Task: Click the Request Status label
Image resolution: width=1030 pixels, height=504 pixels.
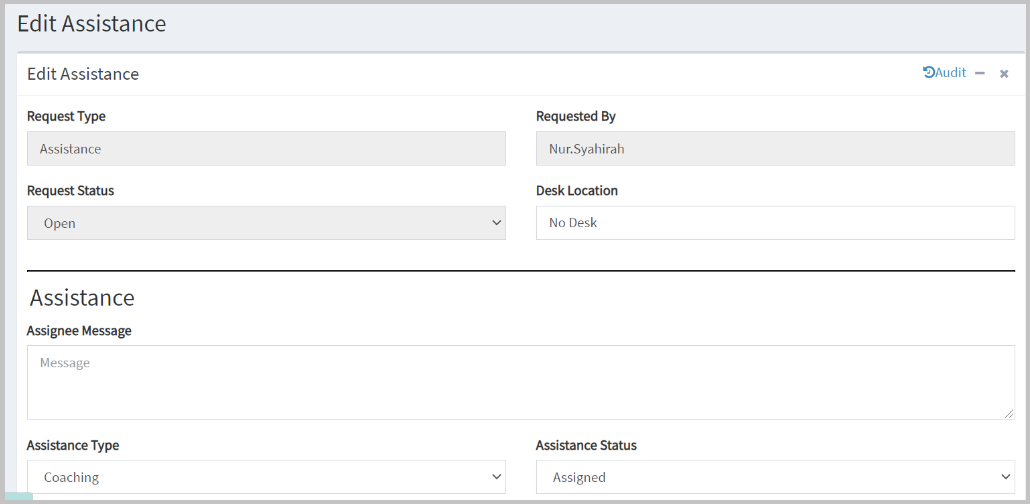Action: 70,191
